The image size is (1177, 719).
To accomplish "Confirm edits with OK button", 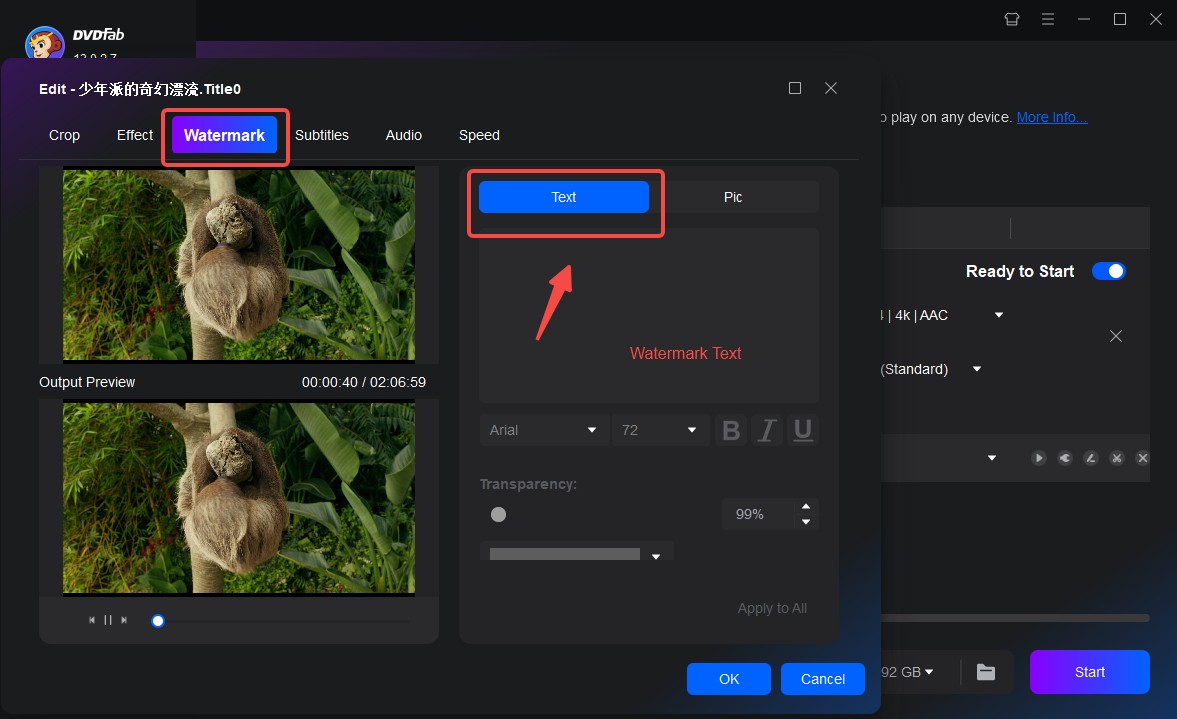I will coord(729,678).
